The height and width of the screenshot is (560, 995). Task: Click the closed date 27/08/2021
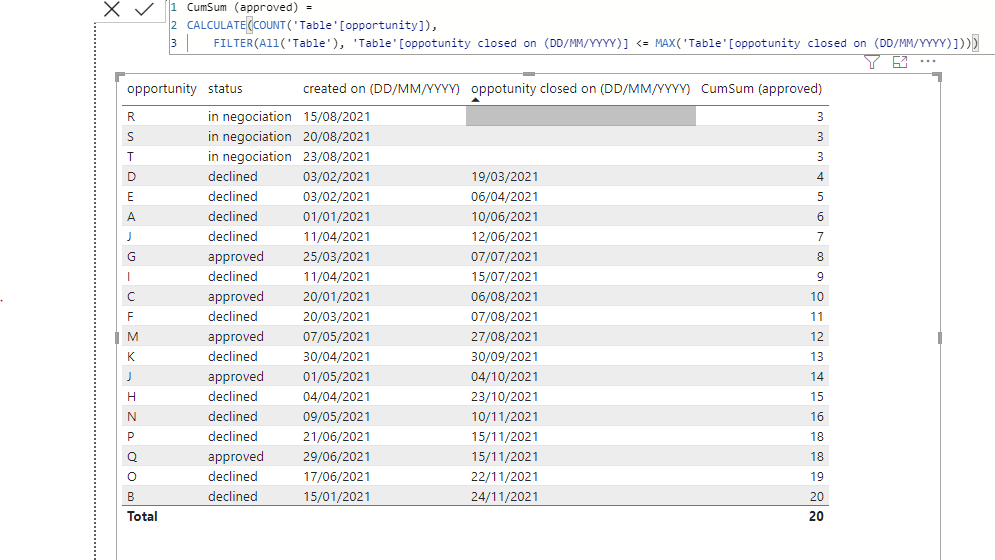click(x=504, y=337)
